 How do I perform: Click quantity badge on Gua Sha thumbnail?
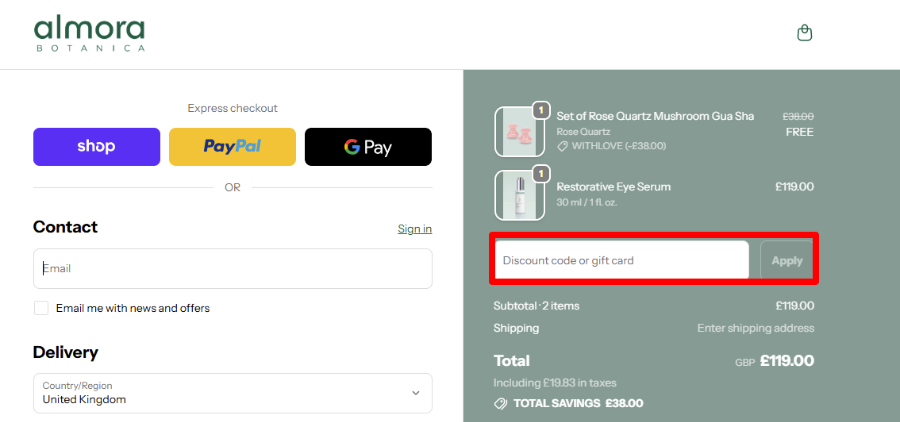pos(541,110)
